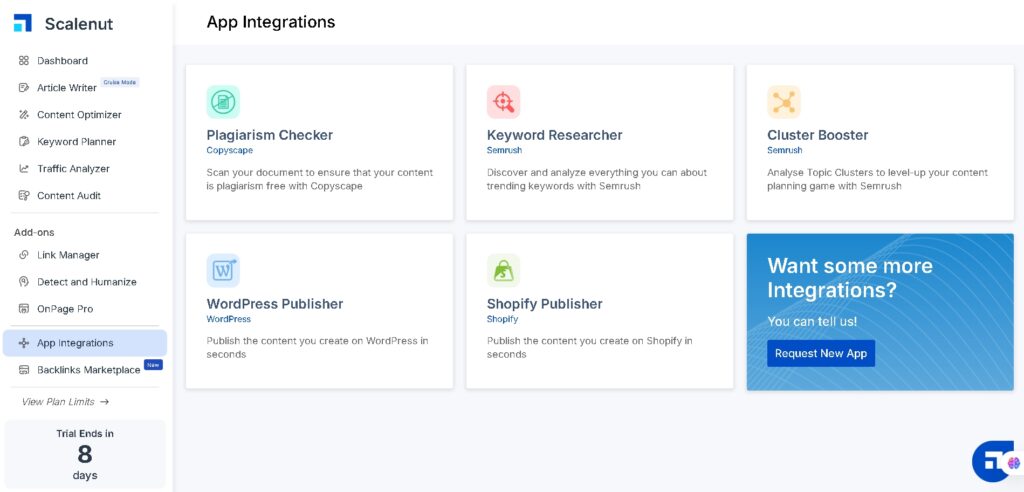The image size is (1024, 492).
Task: Click the Copyscape link
Action: click(229, 150)
